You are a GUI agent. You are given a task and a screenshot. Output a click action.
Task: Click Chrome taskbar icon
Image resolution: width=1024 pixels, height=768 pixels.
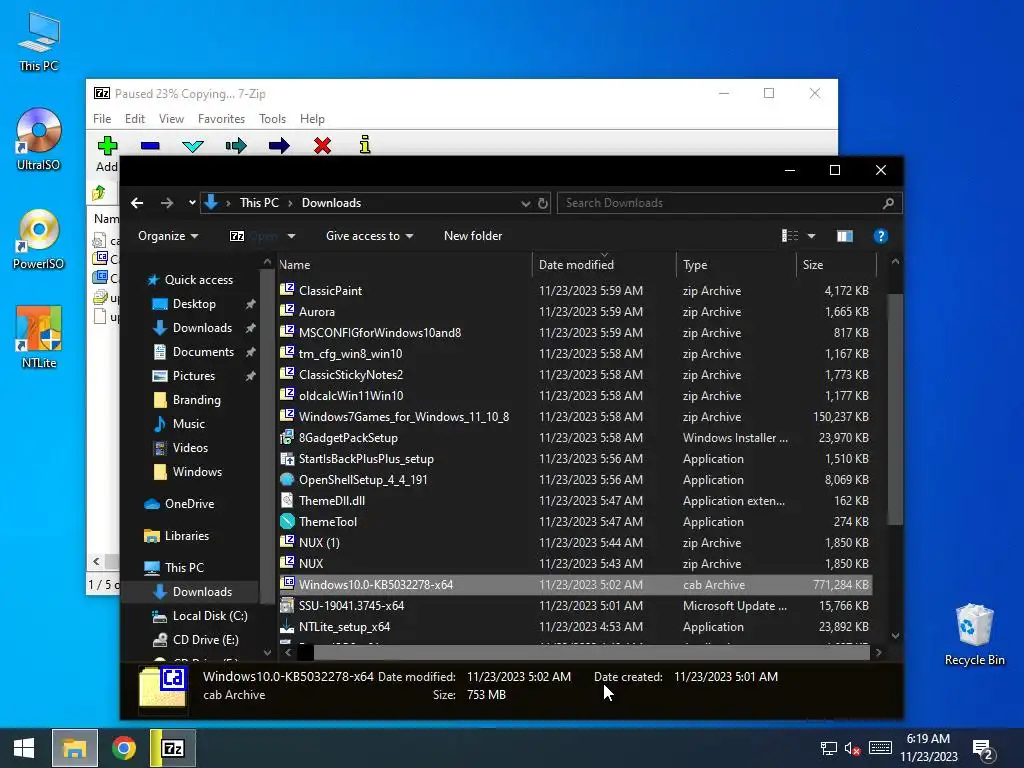pos(123,748)
